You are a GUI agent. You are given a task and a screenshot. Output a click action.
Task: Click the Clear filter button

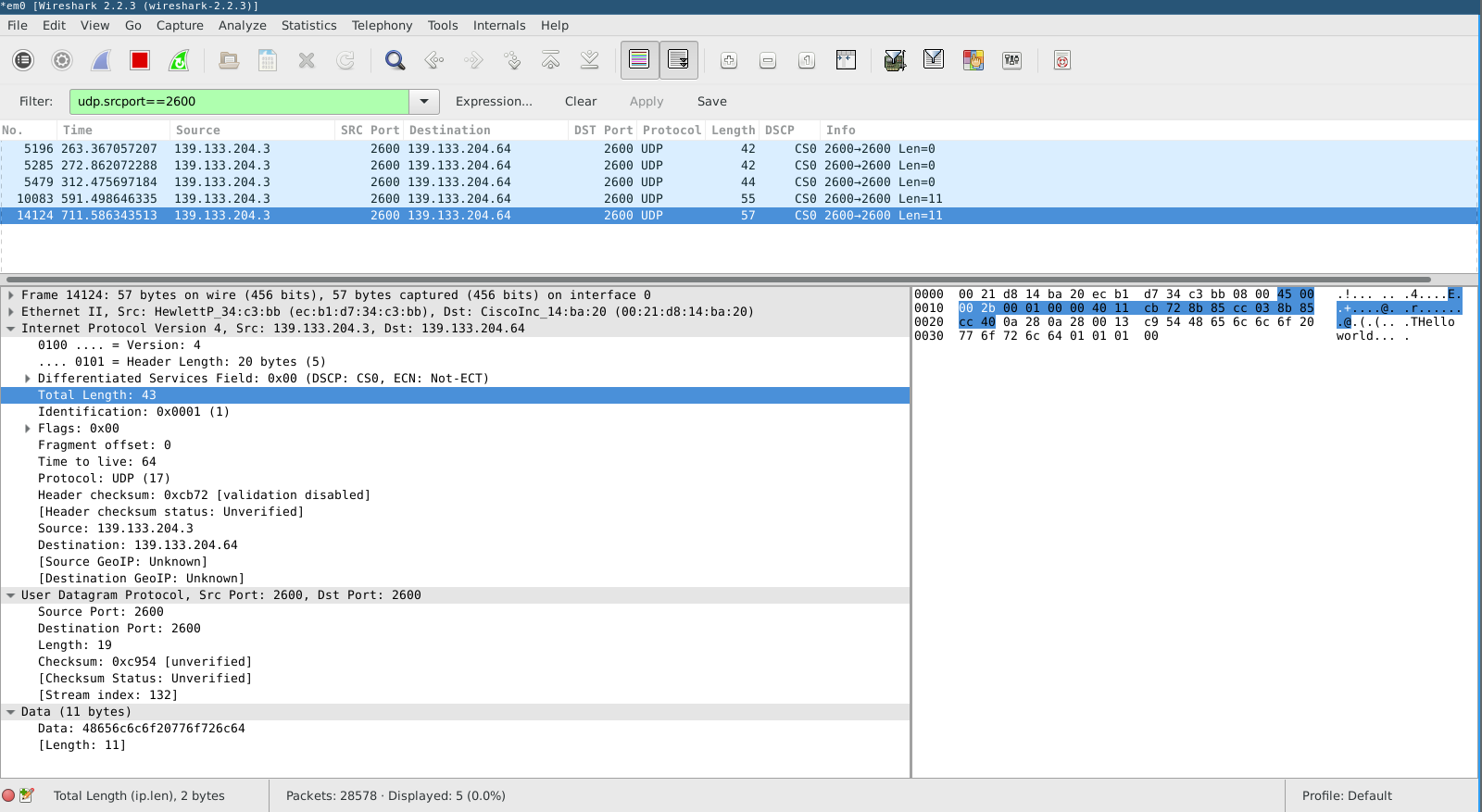click(581, 102)
